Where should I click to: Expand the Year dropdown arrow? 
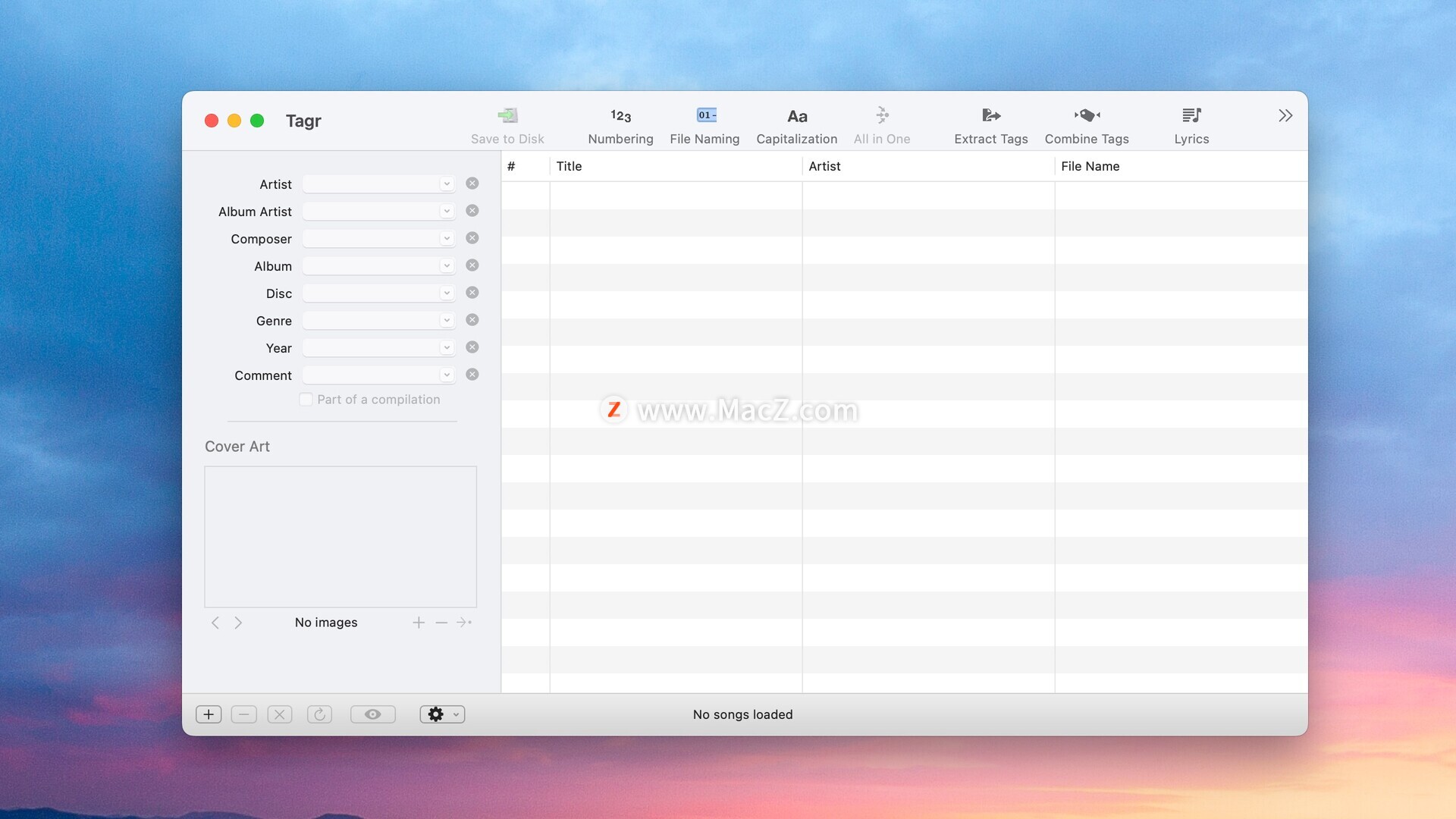[x=447, y=347]
